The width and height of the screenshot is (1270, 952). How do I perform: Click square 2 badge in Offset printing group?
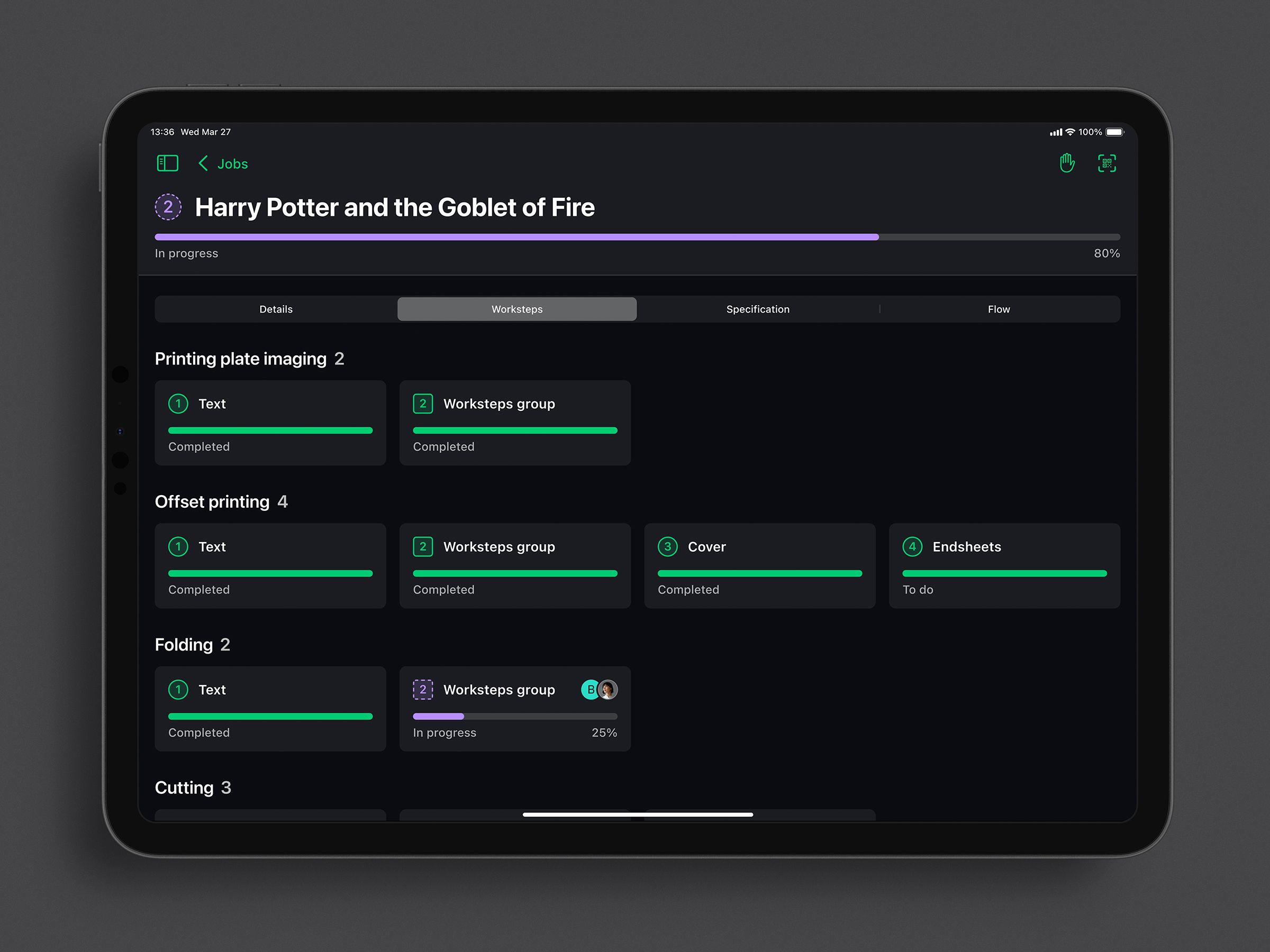423,547
